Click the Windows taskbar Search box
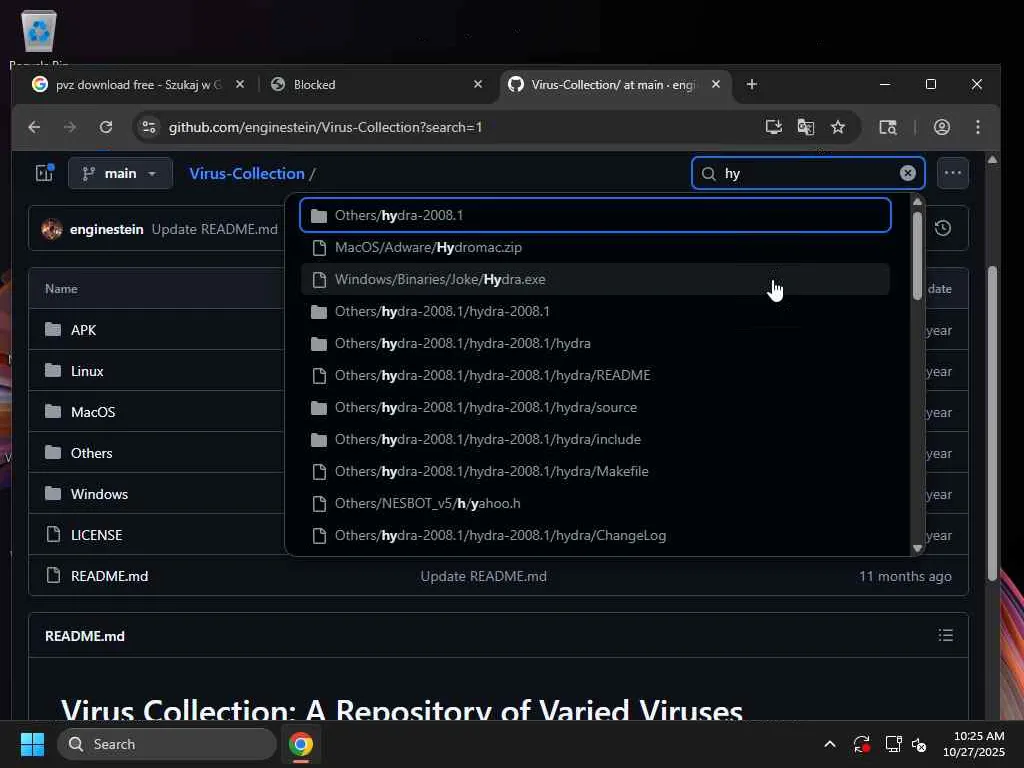1024x768 pixels. (x=167, y=744)
